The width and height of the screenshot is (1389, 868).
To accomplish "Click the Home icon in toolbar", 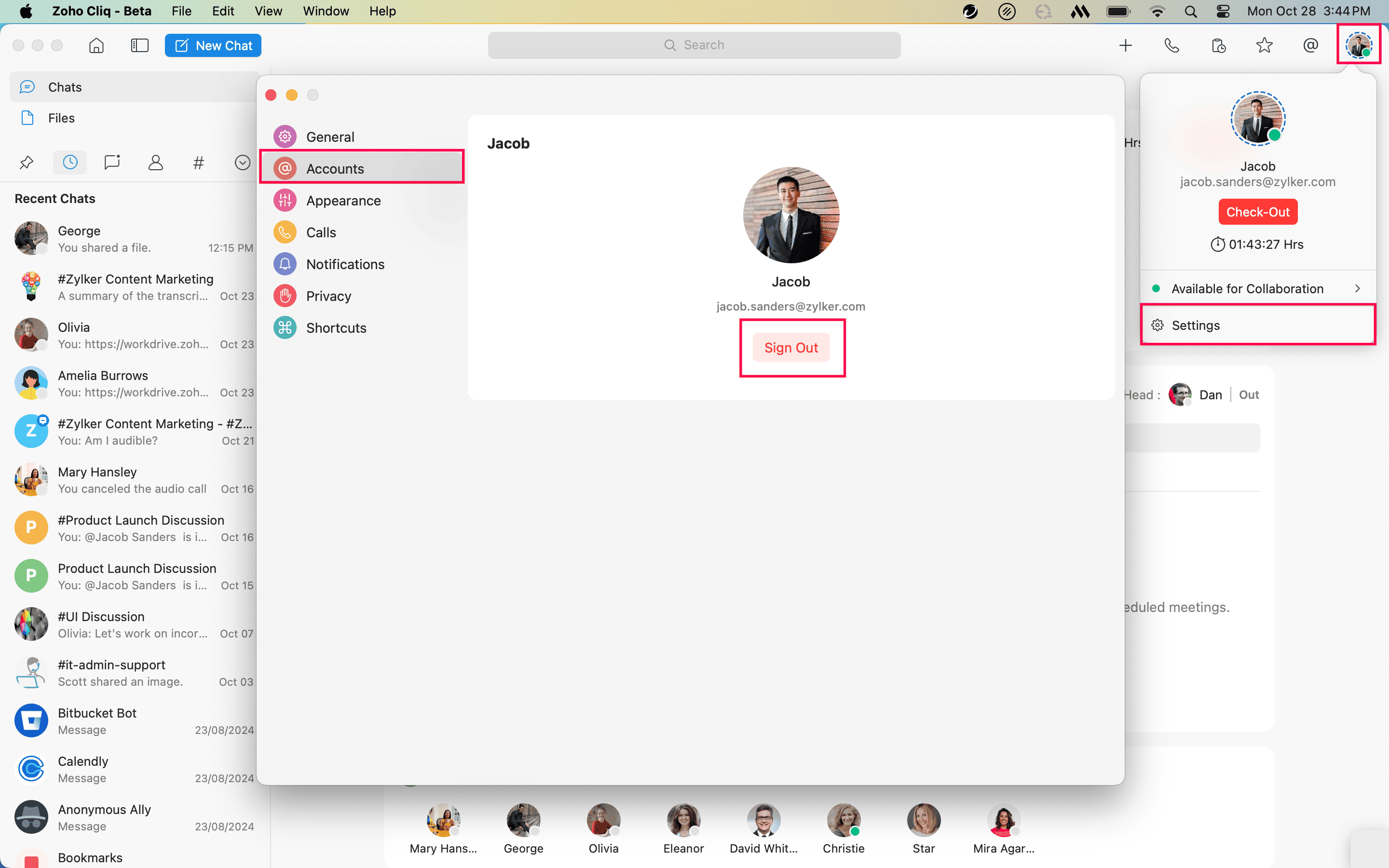I will coord(96,45).
